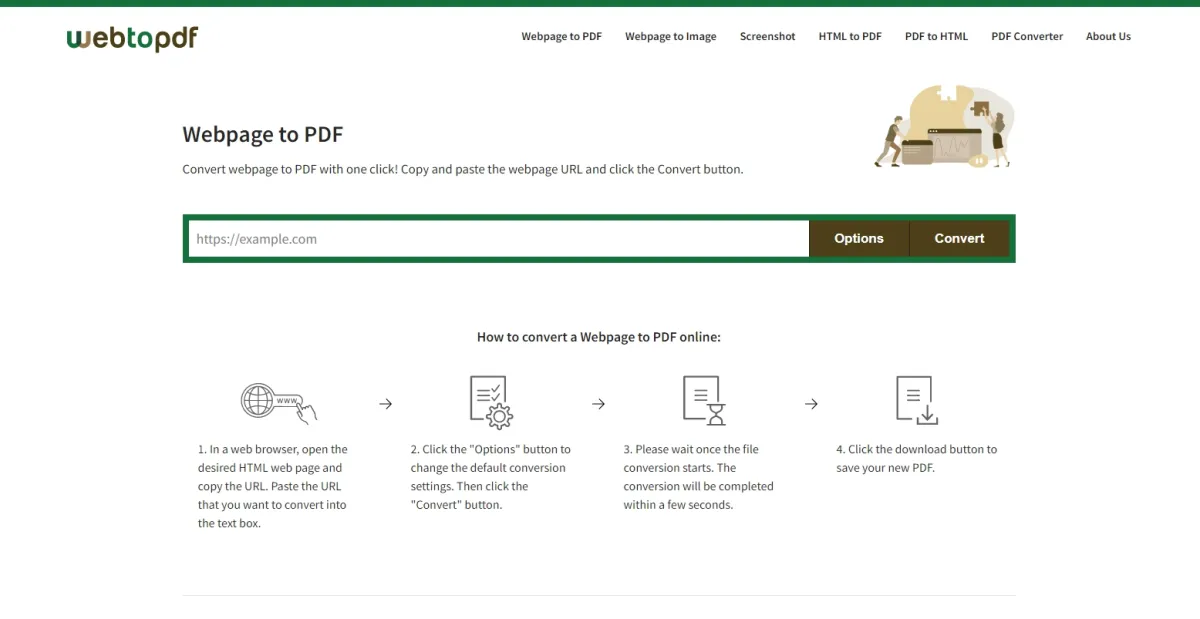Click the 'Convert webpage to PDF with one click!' description
1200x619 pixels.
[463, 169]
